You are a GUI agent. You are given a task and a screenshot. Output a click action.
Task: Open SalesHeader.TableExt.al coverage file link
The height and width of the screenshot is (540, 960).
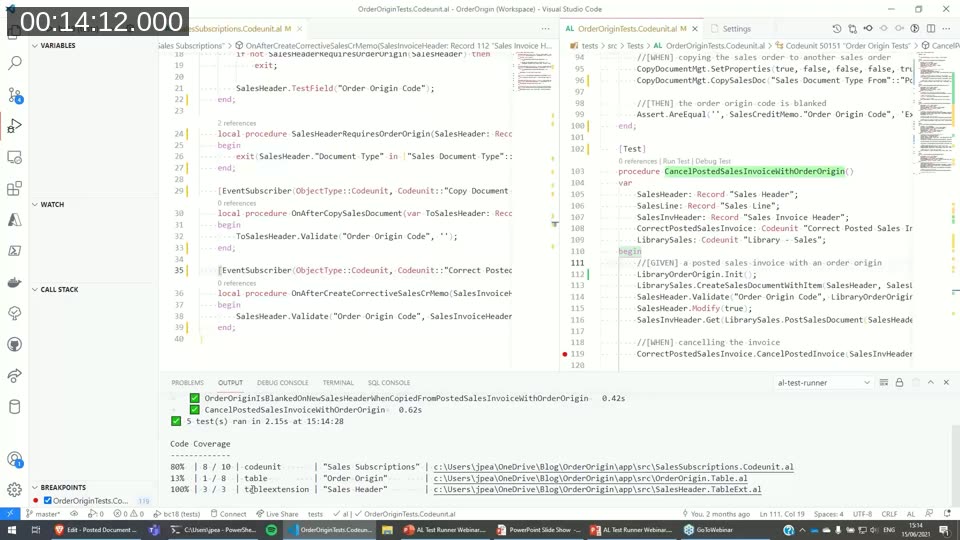(597, 489)
